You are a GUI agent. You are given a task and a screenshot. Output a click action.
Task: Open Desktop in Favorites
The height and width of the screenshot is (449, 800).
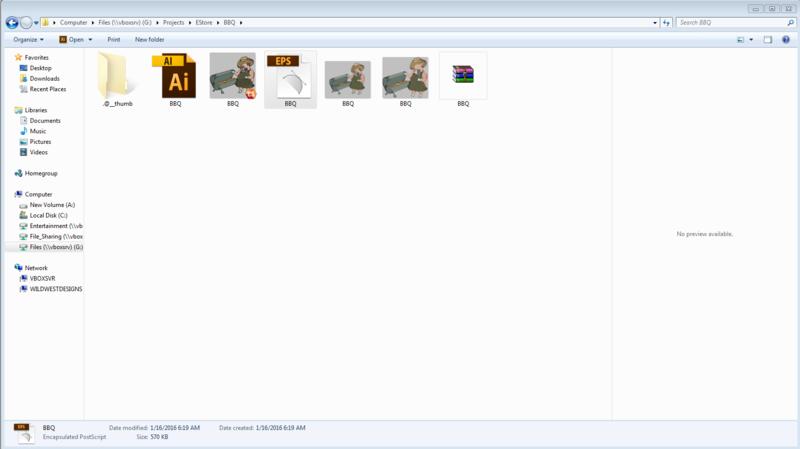(40, 68)
